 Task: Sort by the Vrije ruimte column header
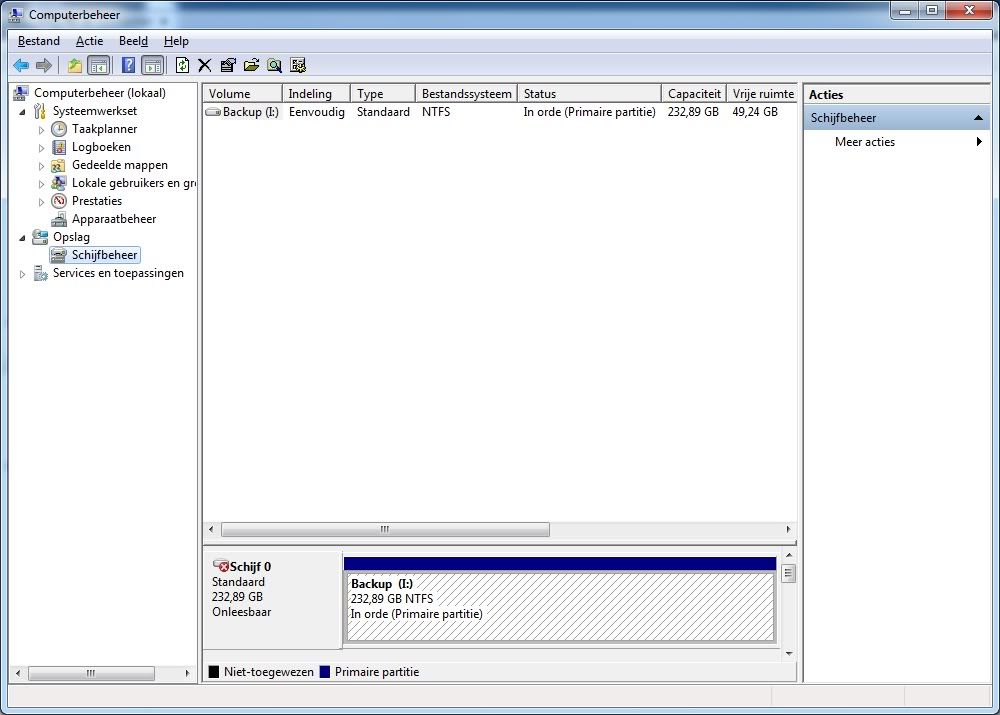coord(762,94)
